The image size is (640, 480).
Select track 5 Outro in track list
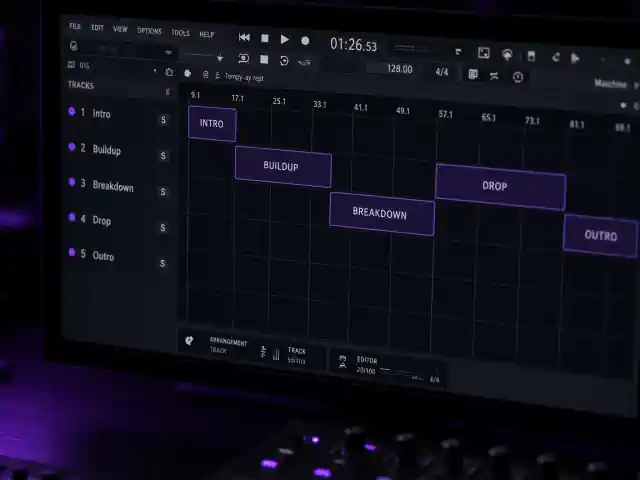click(x=118, y=256)
